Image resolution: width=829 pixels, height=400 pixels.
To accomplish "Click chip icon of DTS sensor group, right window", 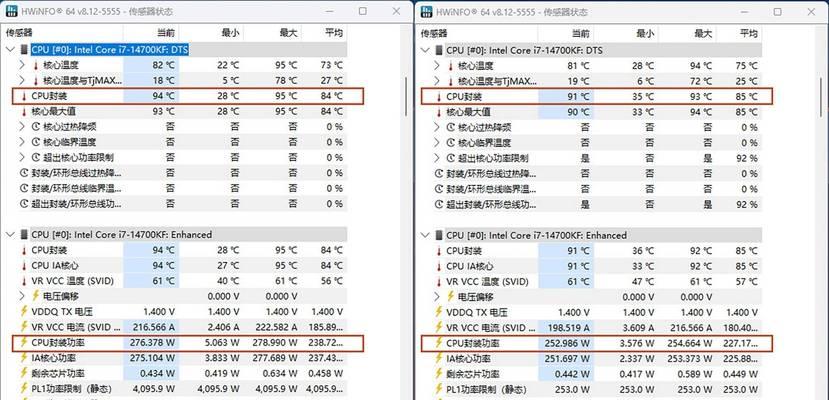I will [x=438, y=50].
